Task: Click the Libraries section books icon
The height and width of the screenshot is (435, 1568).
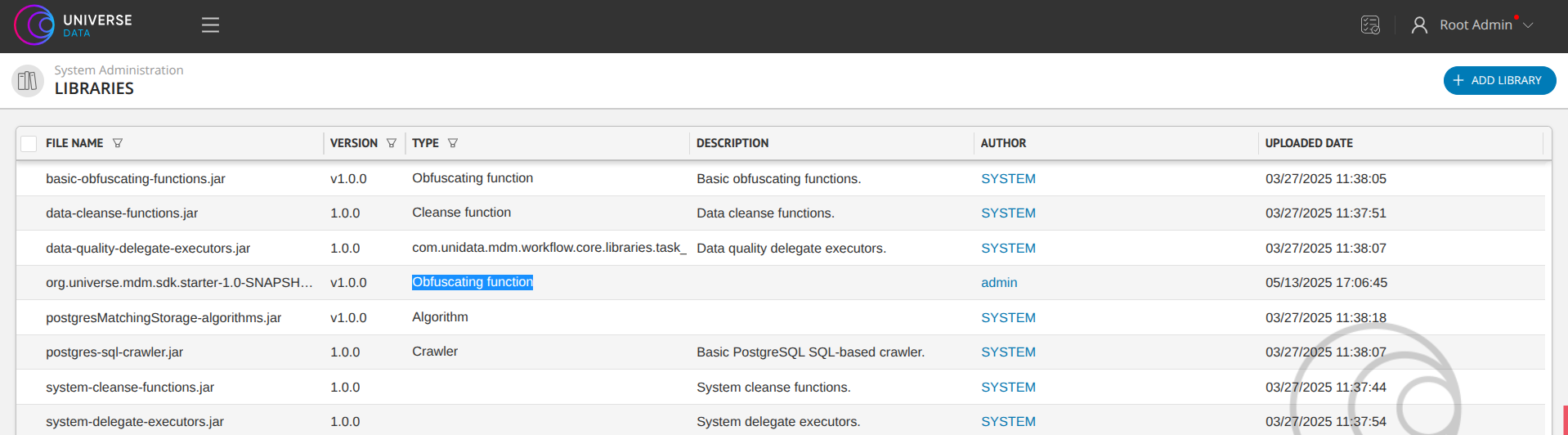Action: (28, 80)
